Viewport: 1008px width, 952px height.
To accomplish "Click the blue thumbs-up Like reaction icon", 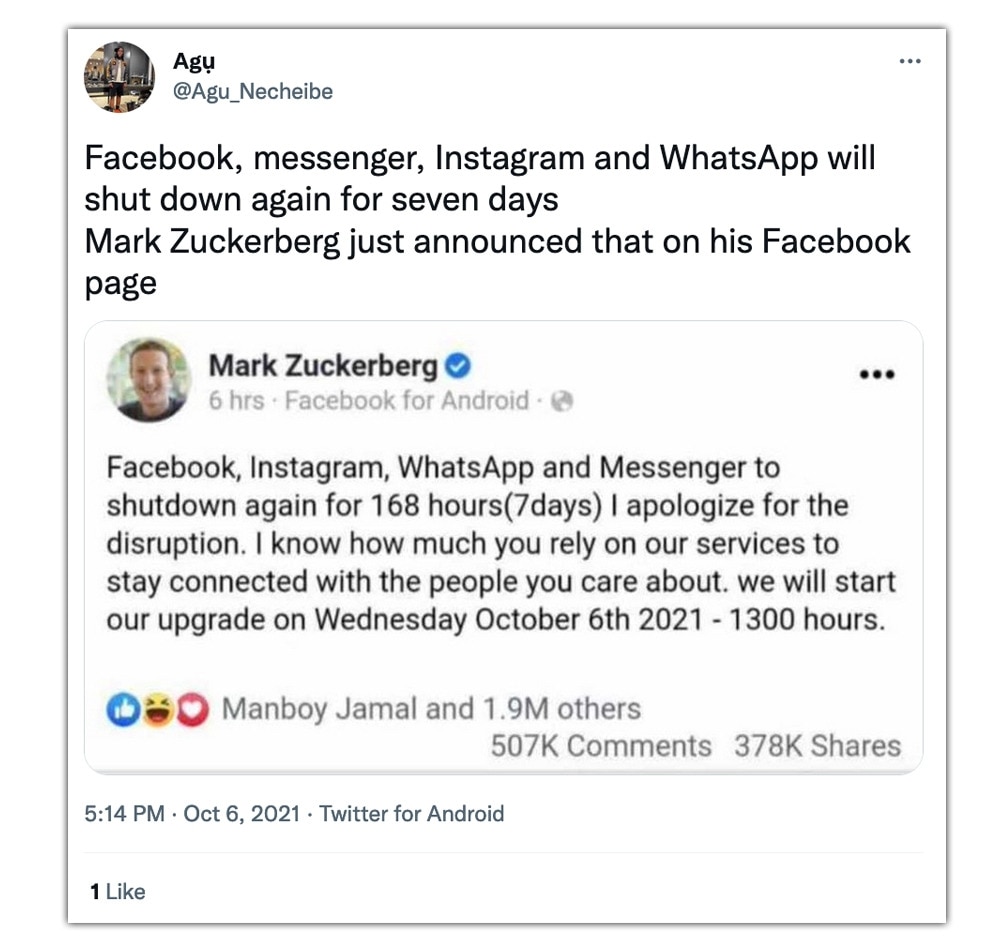I will pos(123,710).
